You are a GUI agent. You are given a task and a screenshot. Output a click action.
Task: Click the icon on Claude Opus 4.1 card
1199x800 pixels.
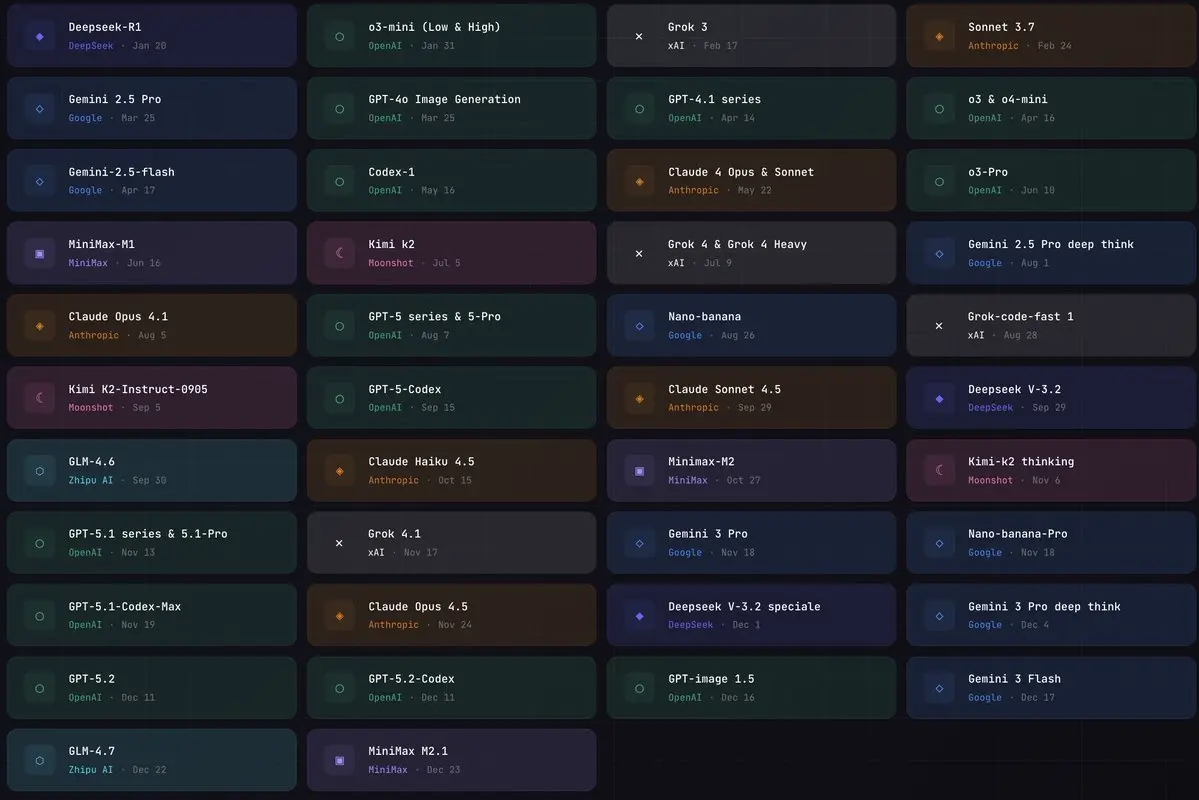point(40,326)
